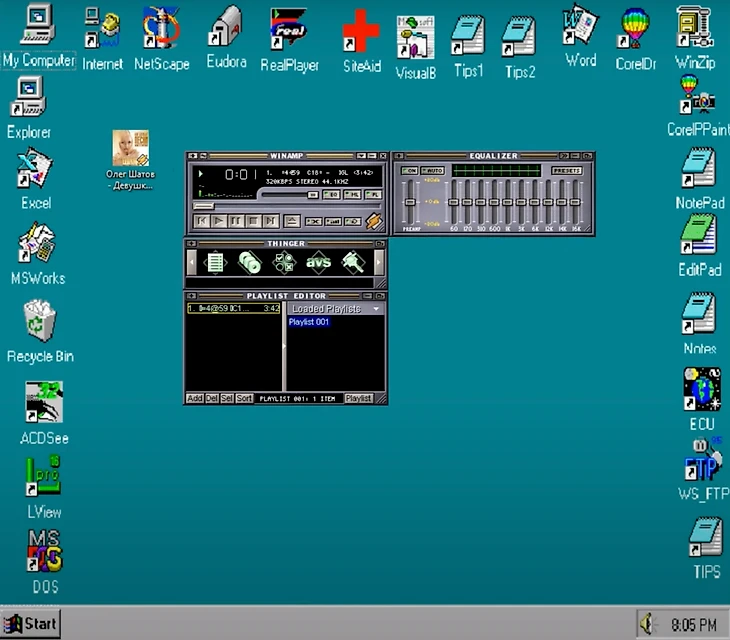Open the WS_FTP desktop icon
Viewport: 730px width, 640px height.
[x=701, y=462]
